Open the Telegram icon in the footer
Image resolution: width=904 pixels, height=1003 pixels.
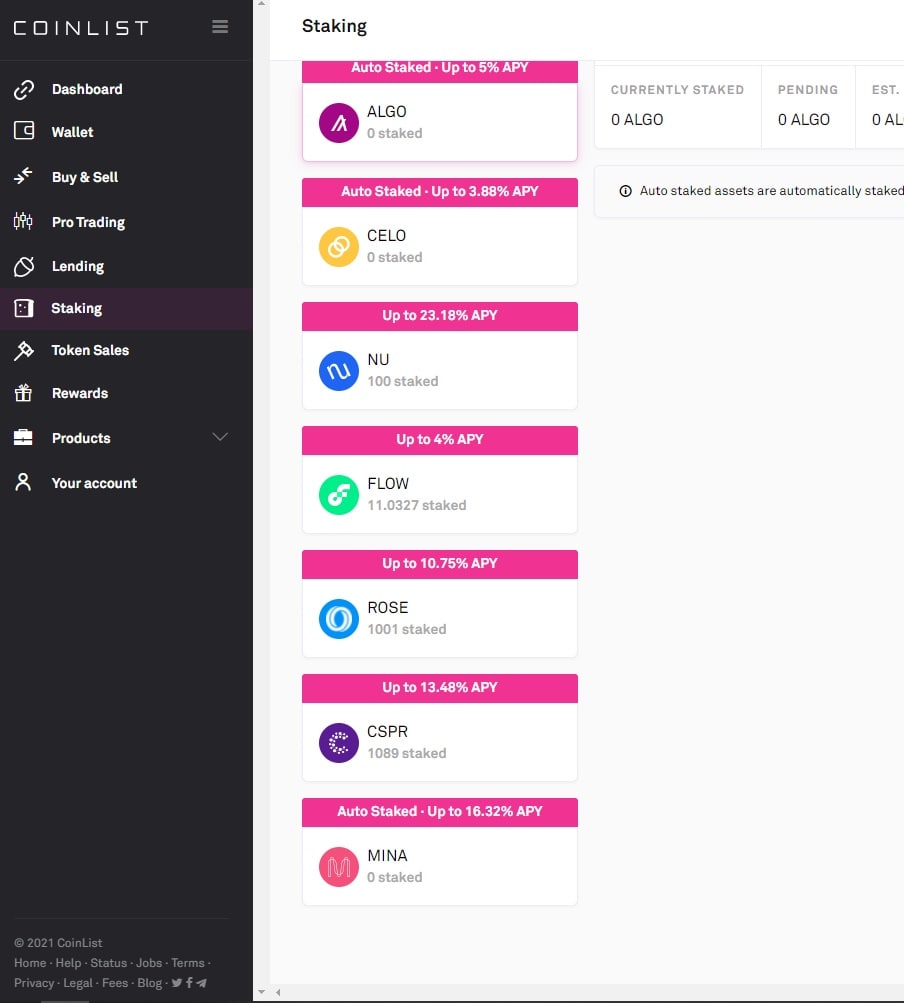(202, 983)
